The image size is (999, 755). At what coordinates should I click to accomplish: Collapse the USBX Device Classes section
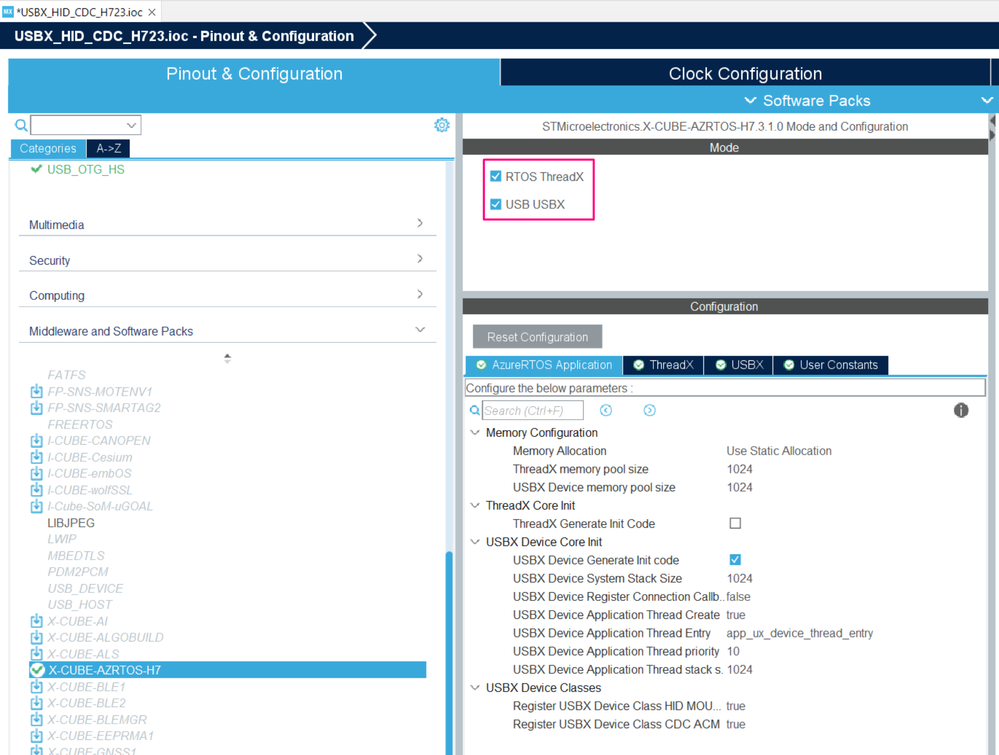475,687
